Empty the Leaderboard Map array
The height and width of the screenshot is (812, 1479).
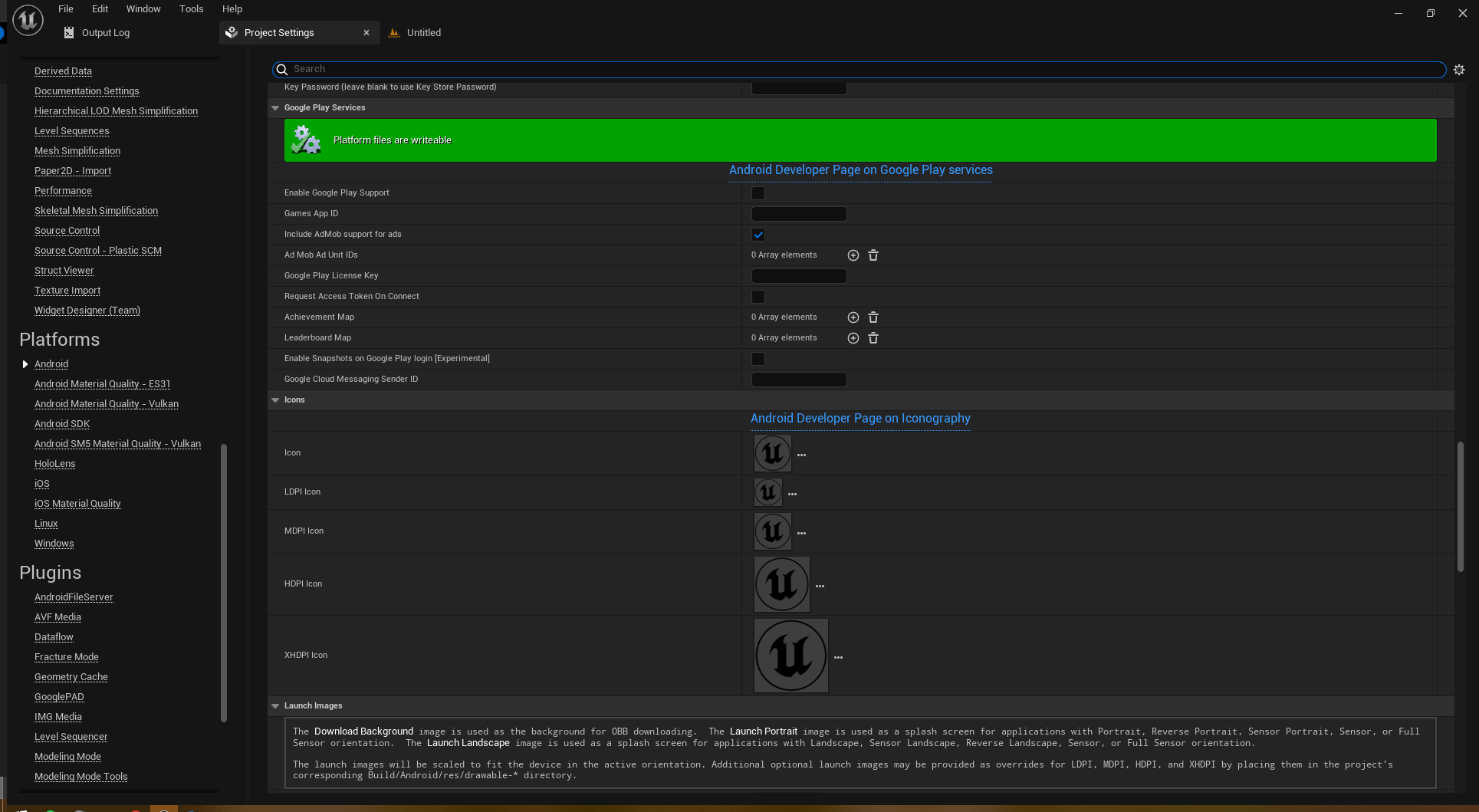873,338
